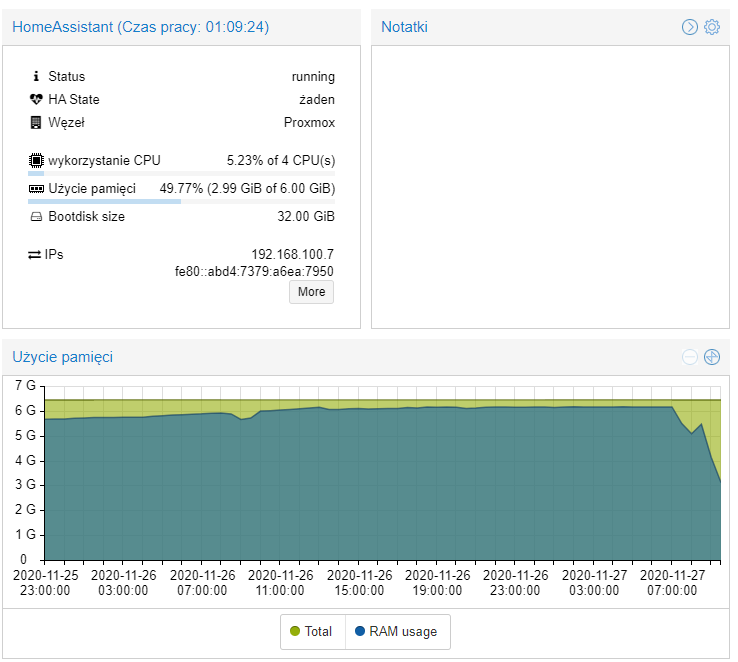Click the Węzeł label
Image resolution: width=738 pixels, height=662 pixels.
click(66, 123)
